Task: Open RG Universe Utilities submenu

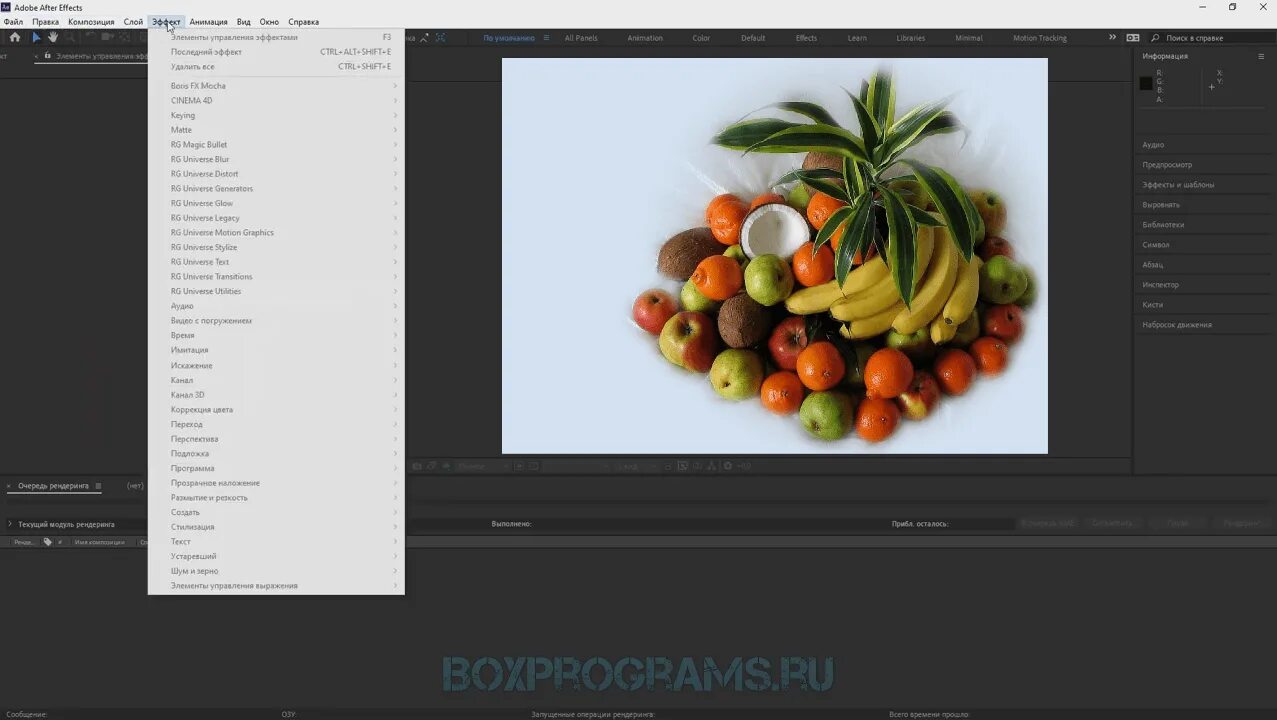Action: 276,291
